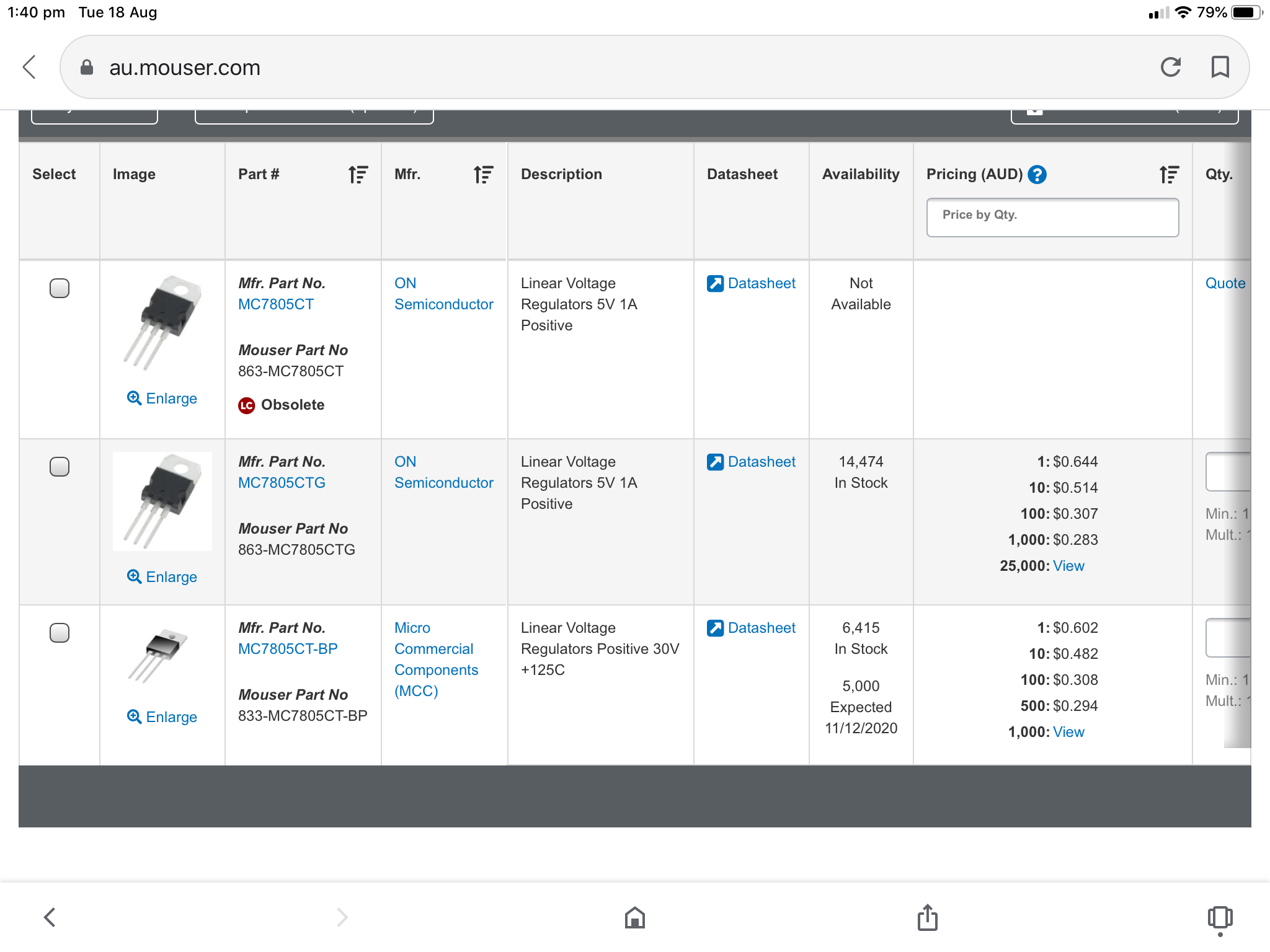Open MC7805CT product thumbnail

(162, 322)
